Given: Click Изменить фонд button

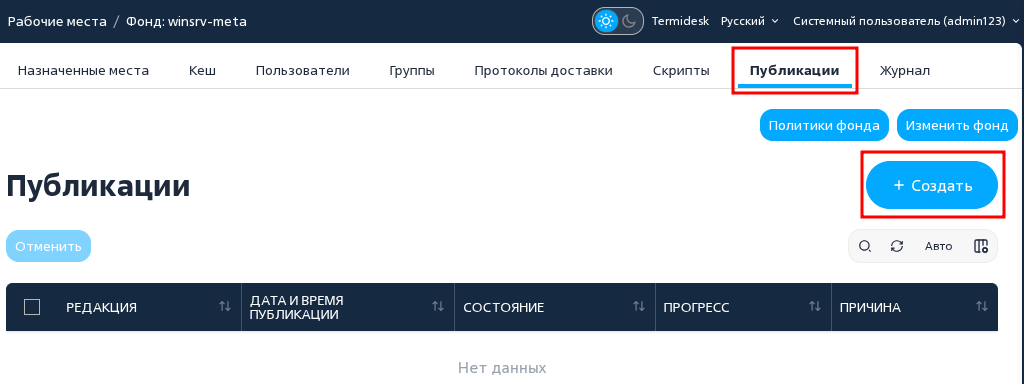Looking at the screenshot, I should (957, 125).
